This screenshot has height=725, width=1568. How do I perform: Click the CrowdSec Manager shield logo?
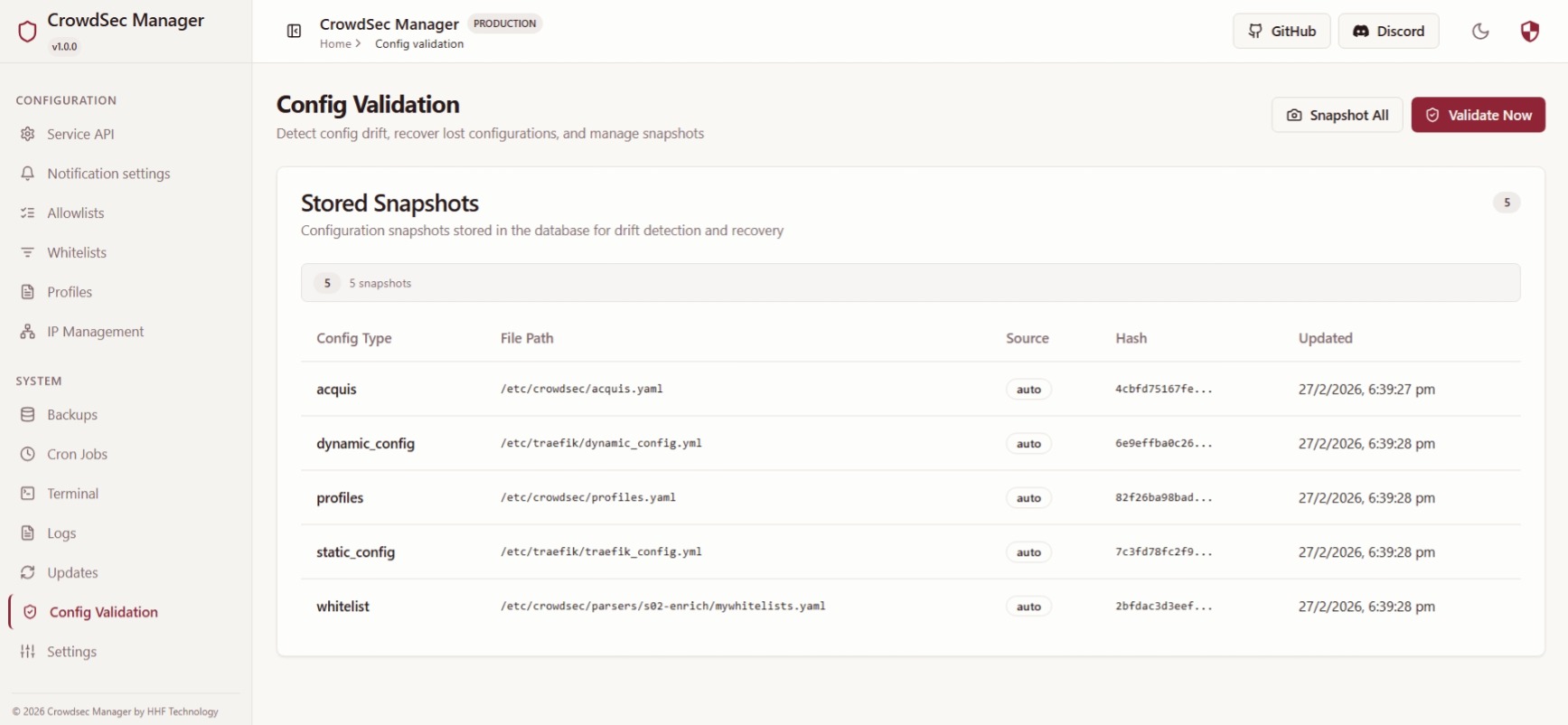click(27, 32)
